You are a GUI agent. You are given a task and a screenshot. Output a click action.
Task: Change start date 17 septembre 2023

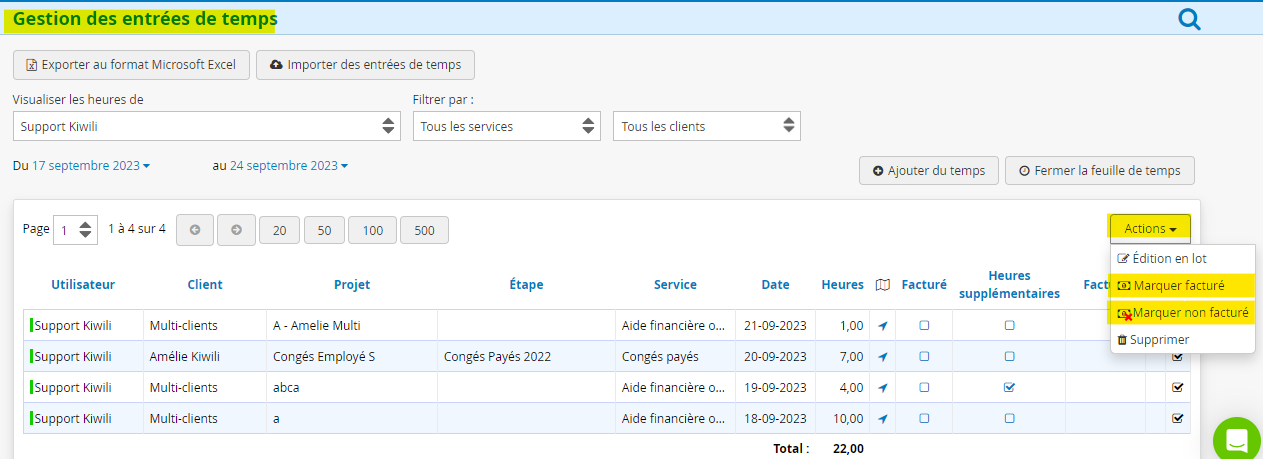point(91,165)
